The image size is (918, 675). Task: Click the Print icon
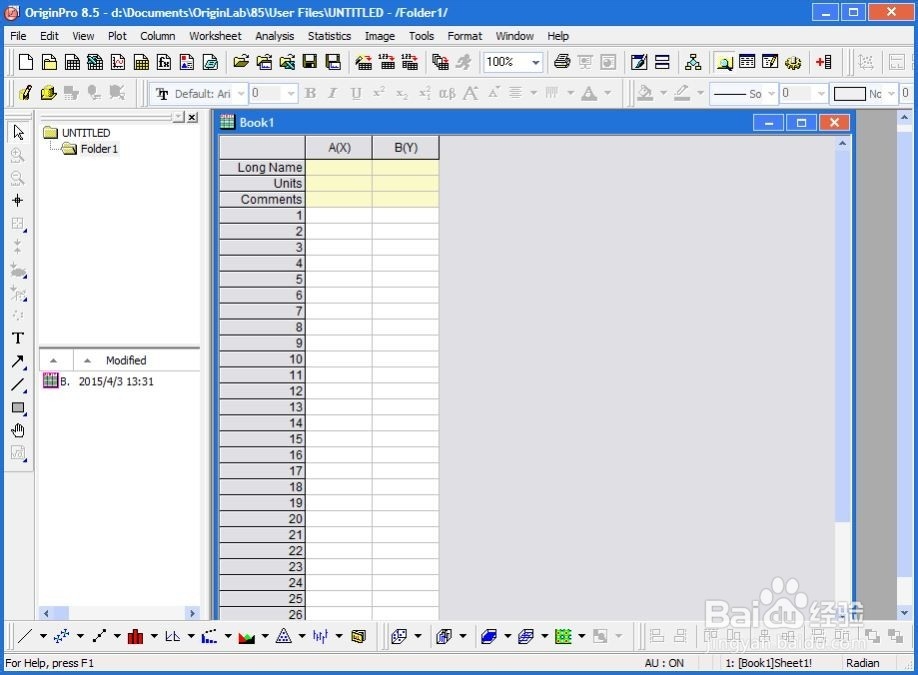(562, 62)
